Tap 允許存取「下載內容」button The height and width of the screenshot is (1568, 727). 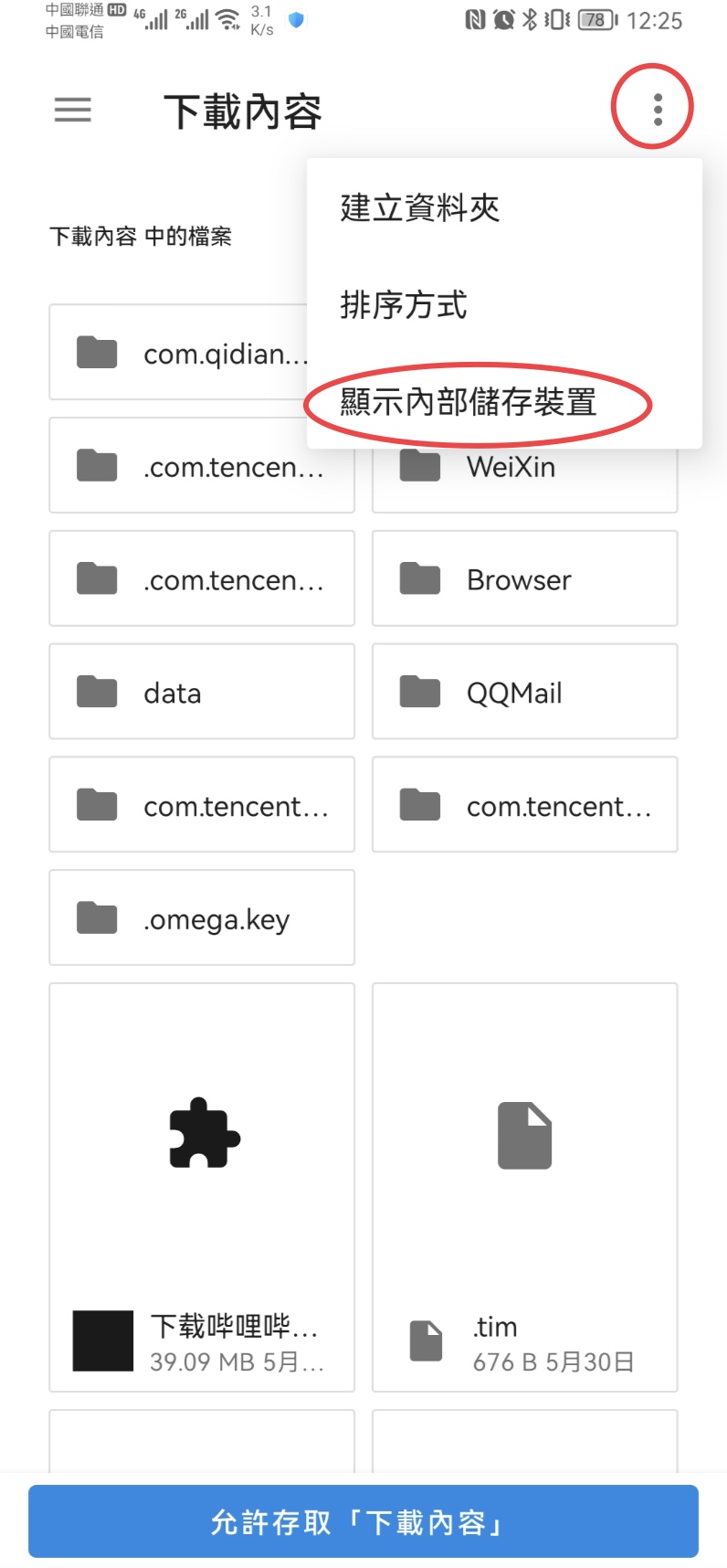[x=363, y=1521]
